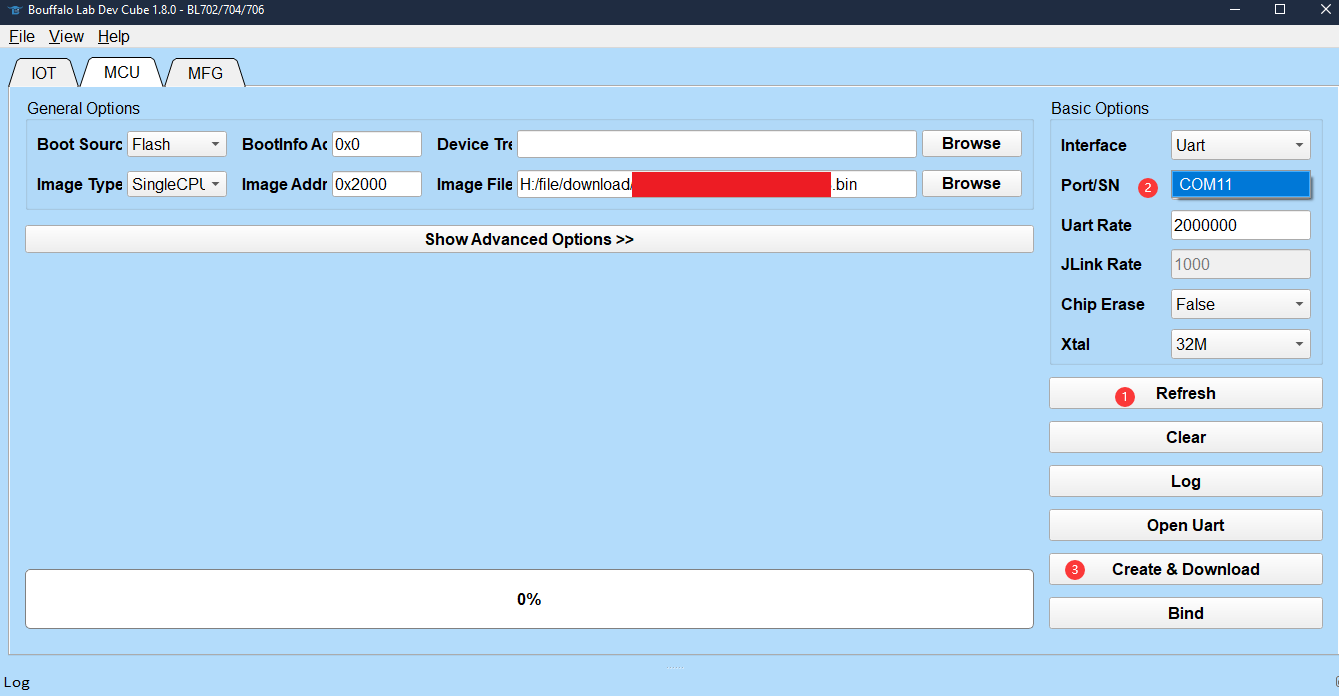Open the Image Type dropdown
The width and height of the screenshot is (1339, 696).
point(177,184)
